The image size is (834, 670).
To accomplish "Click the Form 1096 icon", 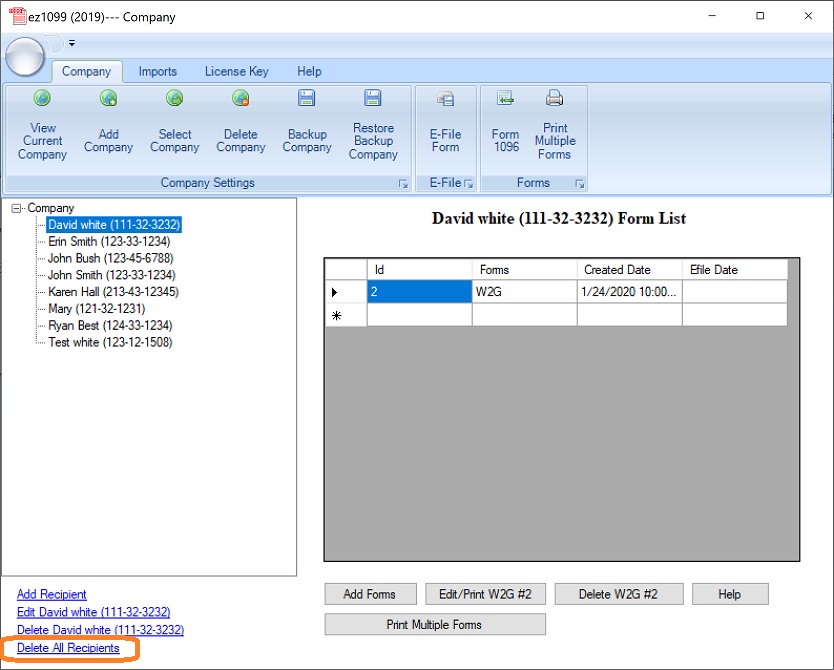I will pyautogui.click(x=506, y=99).
